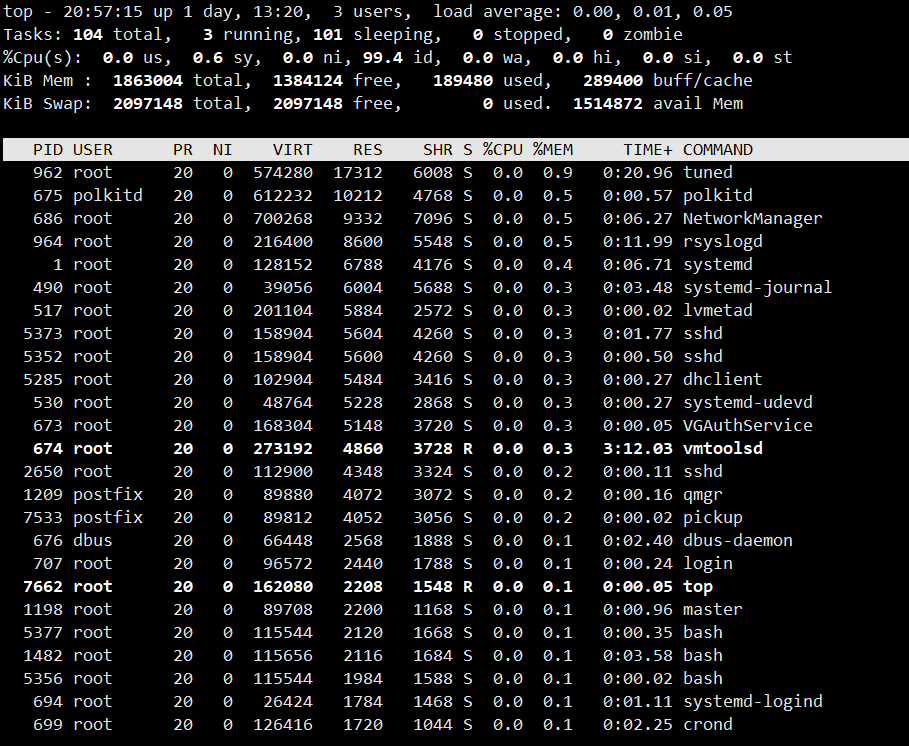Screen dimensions: 909x746
Task: Click the dhclient process name
Action: click(722, 380)
